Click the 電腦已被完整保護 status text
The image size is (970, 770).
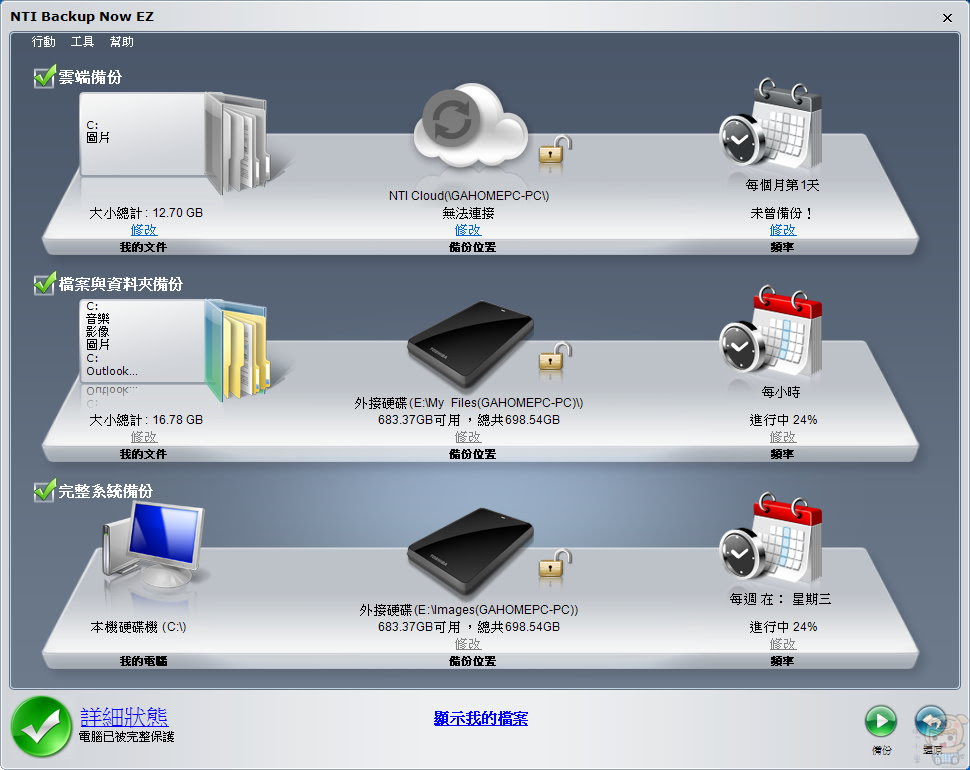pos(126,737)
